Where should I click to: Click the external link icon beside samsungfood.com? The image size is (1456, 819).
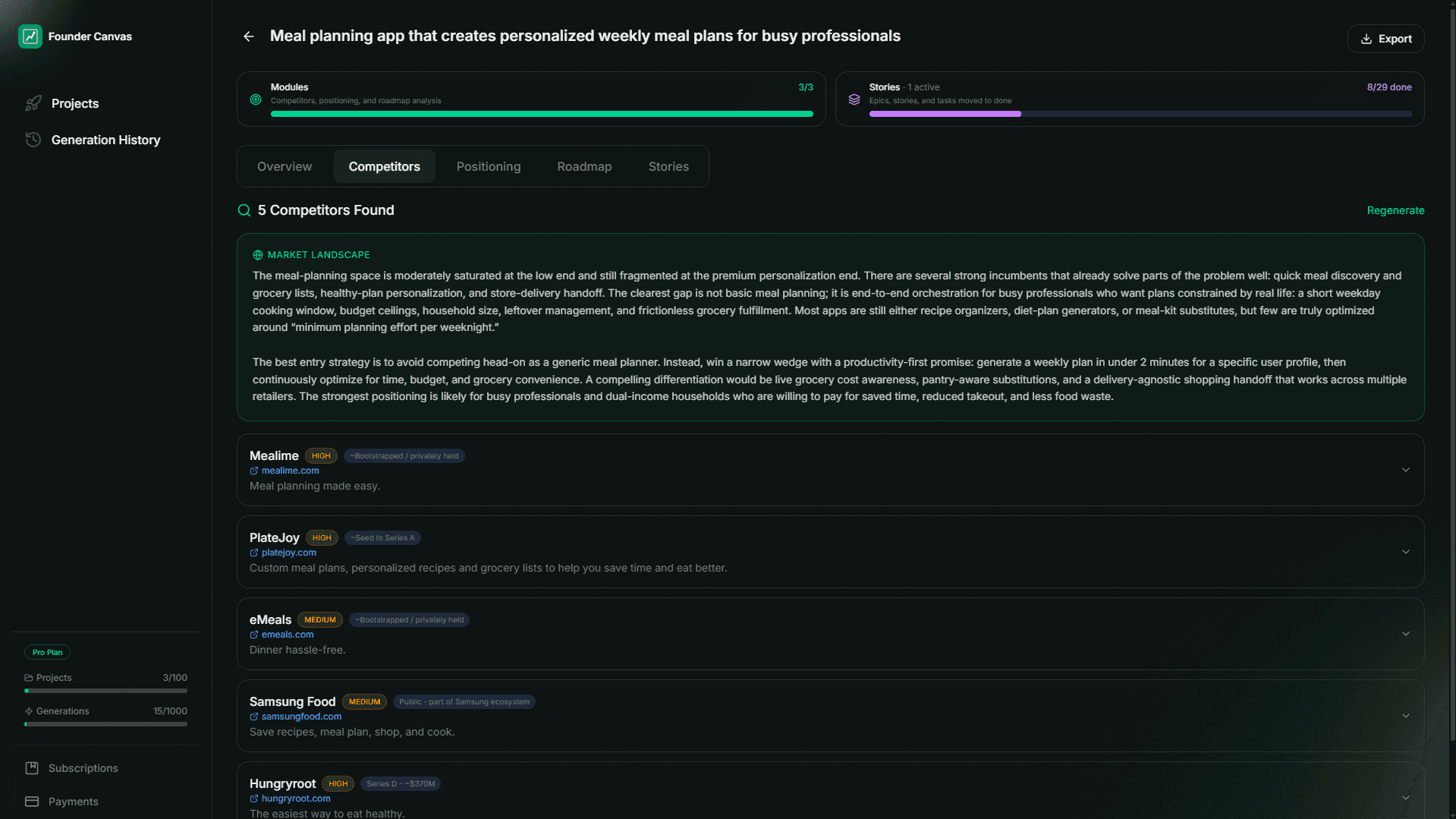pos(253,717)
